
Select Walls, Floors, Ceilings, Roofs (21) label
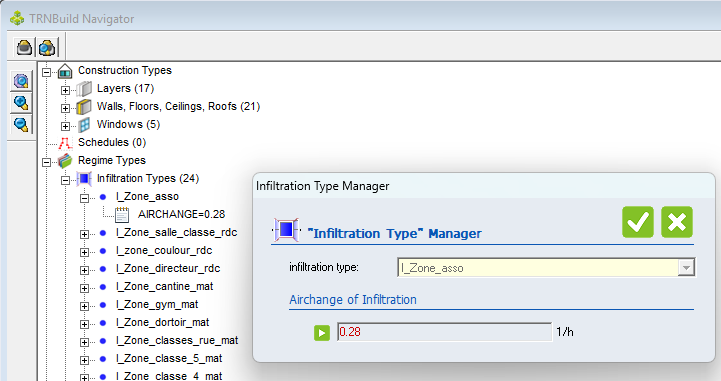[178, 106]
